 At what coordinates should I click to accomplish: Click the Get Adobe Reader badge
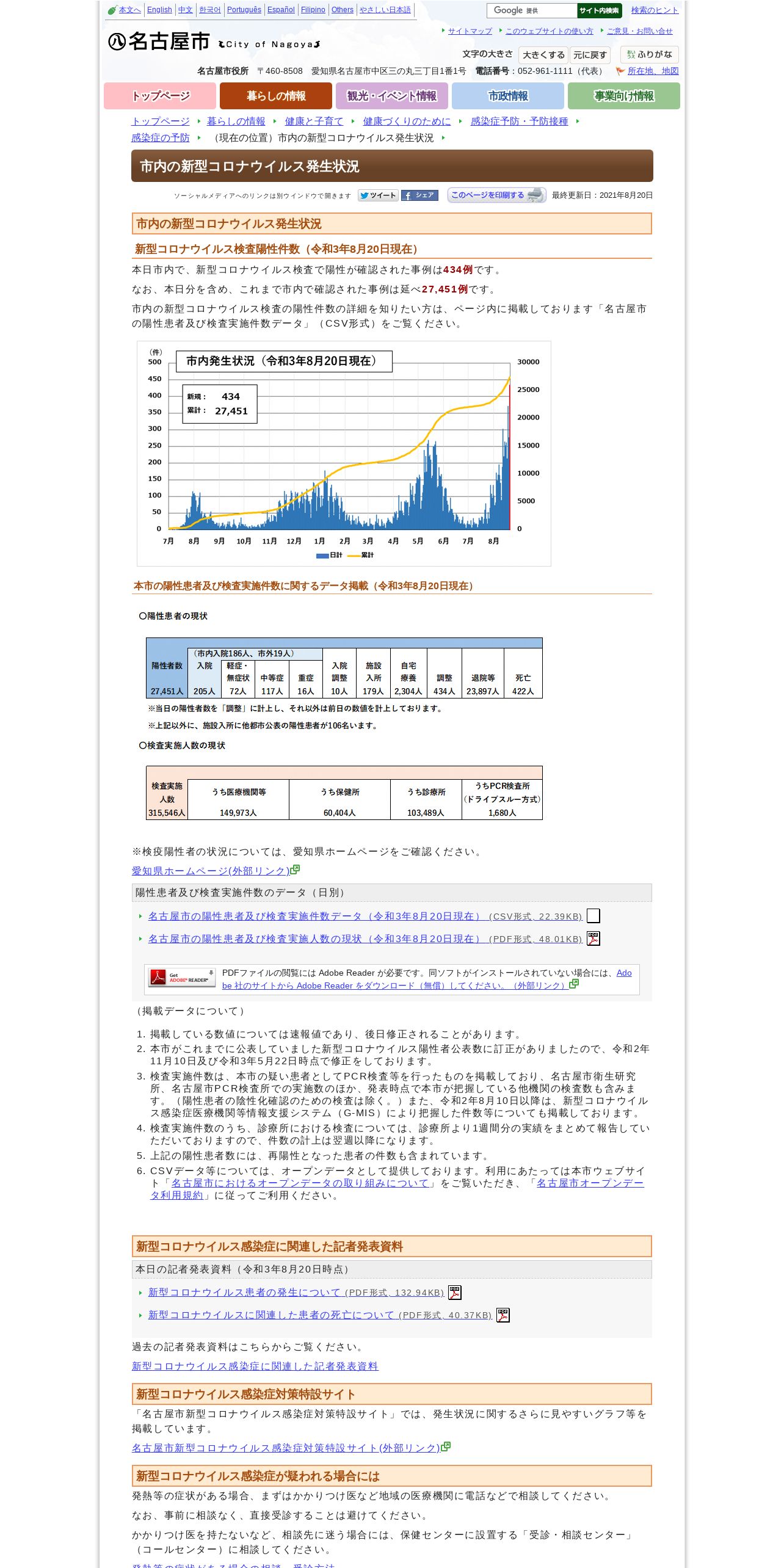click(x=182, y=978)
